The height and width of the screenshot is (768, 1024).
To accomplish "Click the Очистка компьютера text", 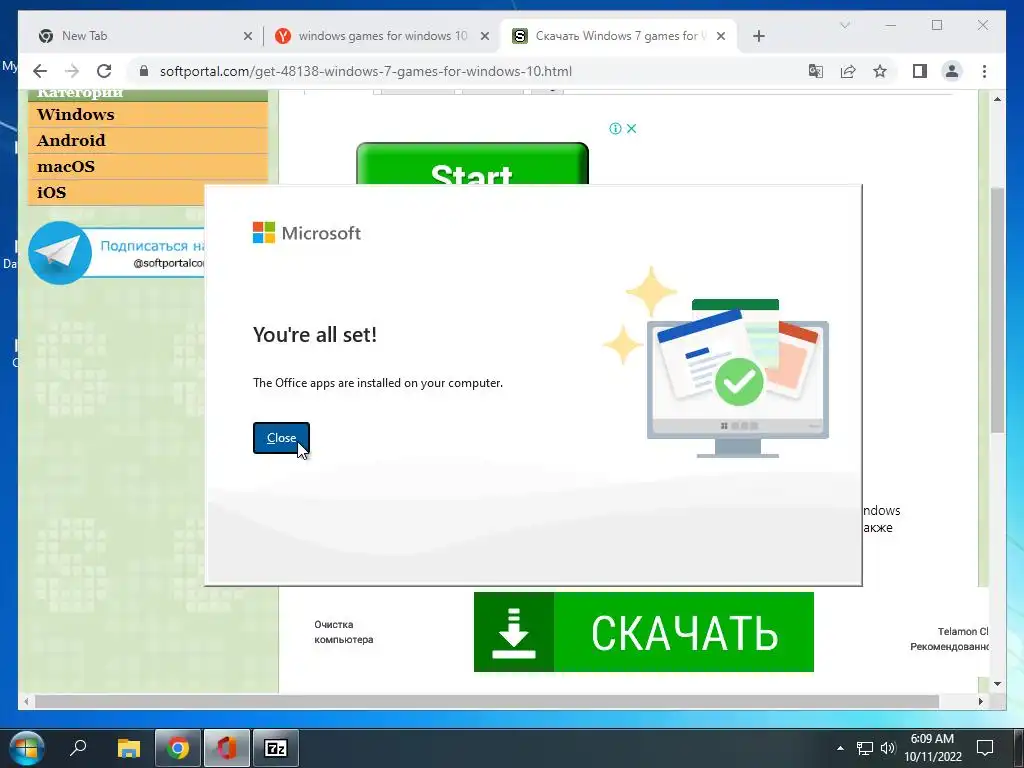I will click(x=344, y=632).
